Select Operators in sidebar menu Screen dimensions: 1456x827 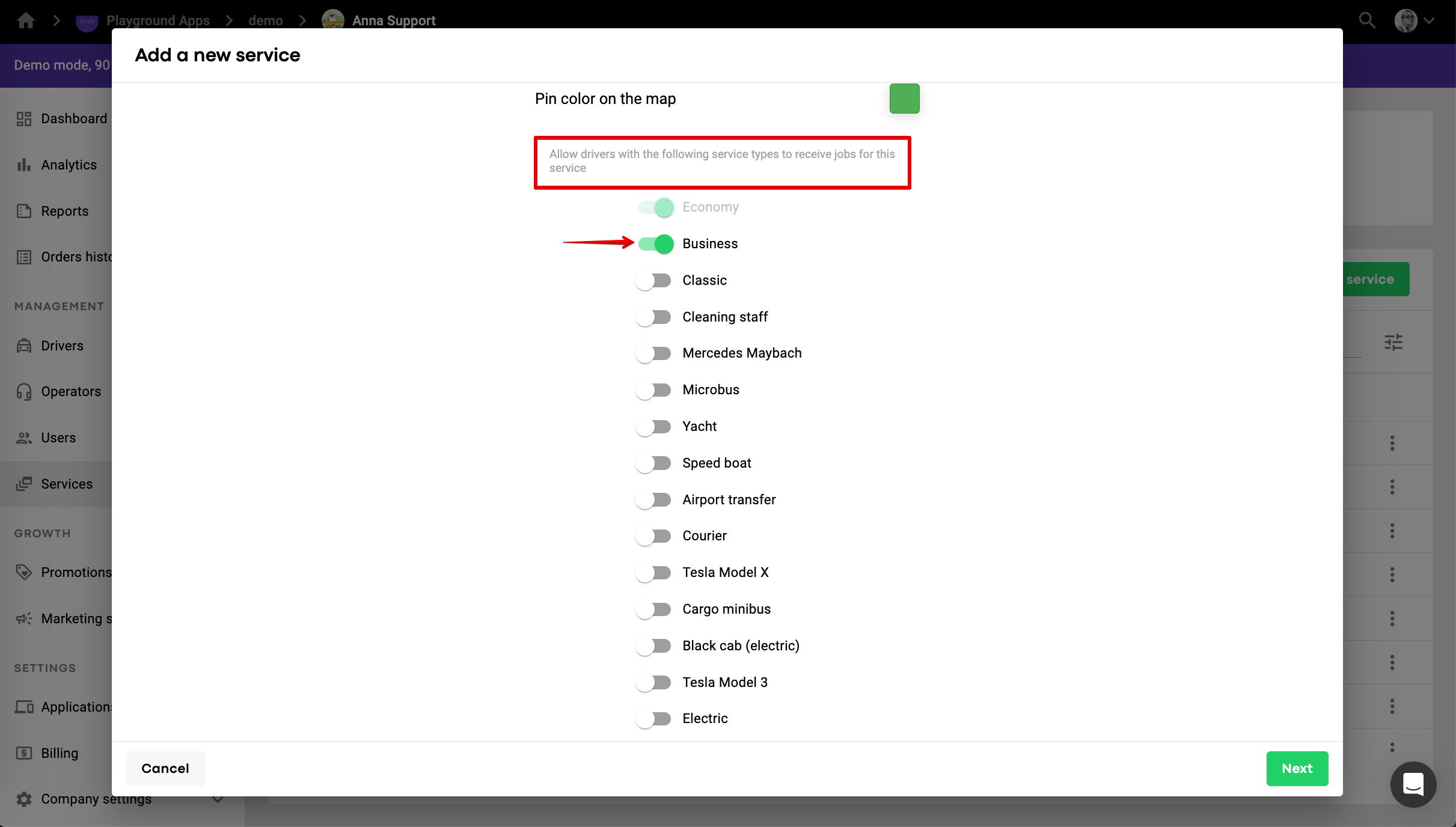70,391
